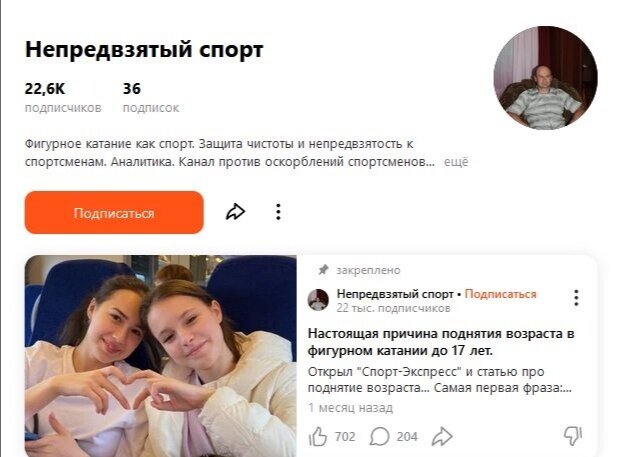Screen dimensions: 638x457
Task: Click the закреплено pin icon
Action: click(x=323, y=270)
